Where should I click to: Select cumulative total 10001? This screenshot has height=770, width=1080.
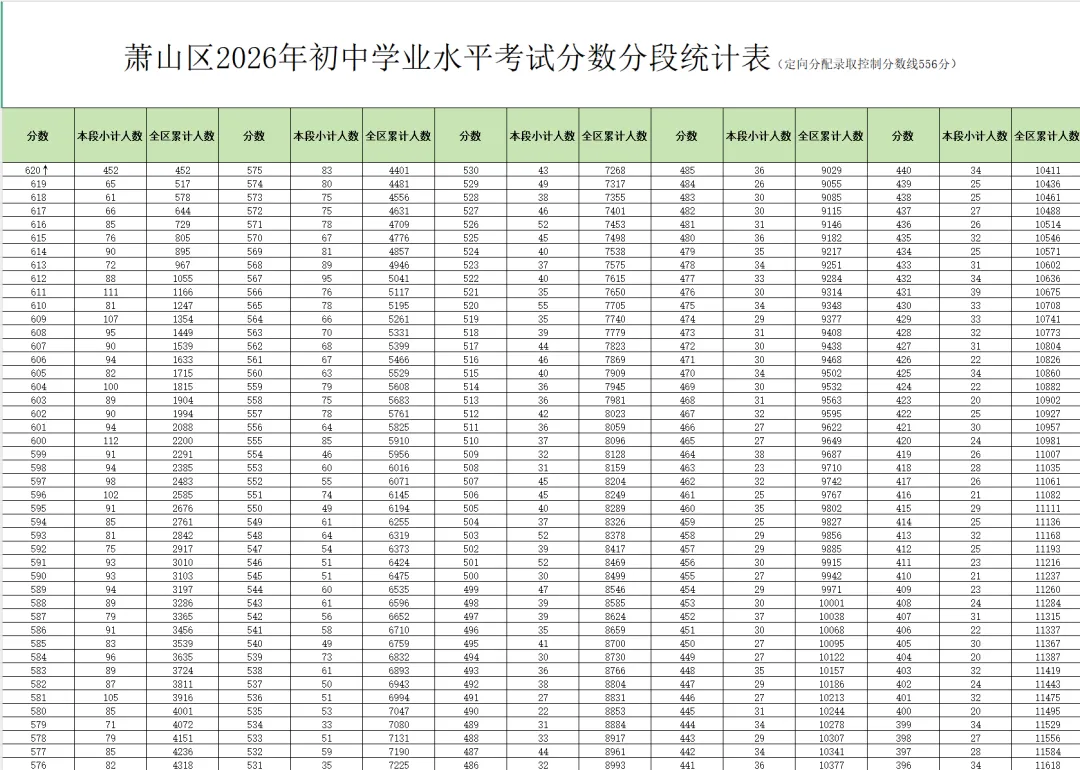click(831, 603)
